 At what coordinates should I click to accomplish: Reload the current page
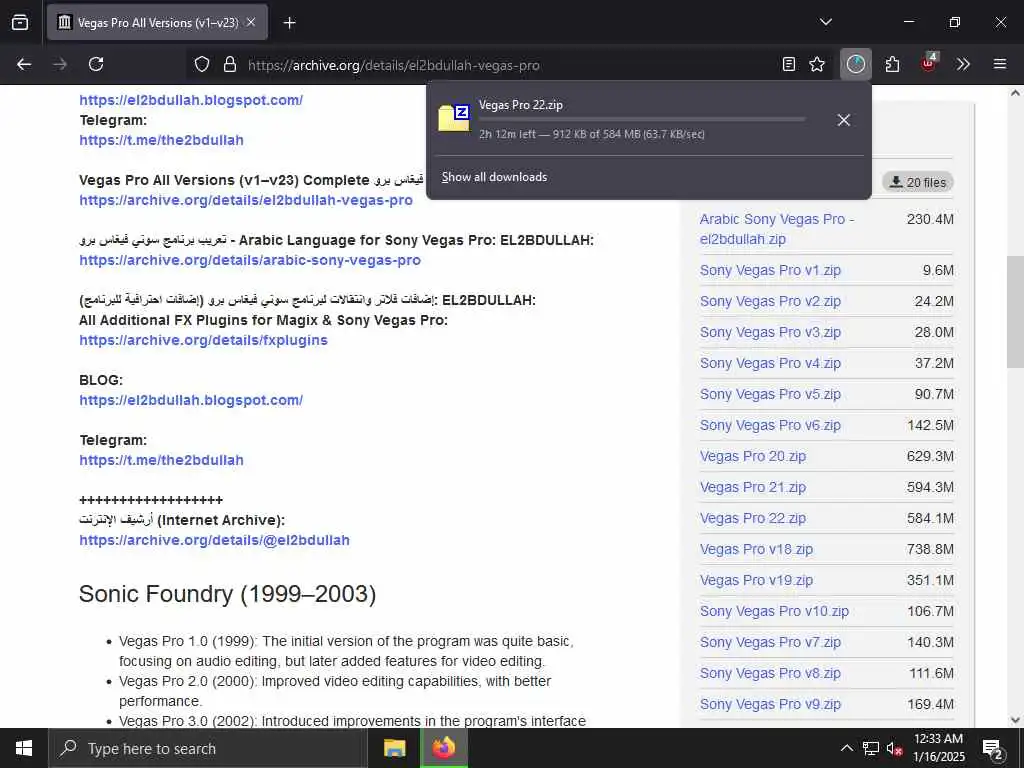(x=96, y=64)
